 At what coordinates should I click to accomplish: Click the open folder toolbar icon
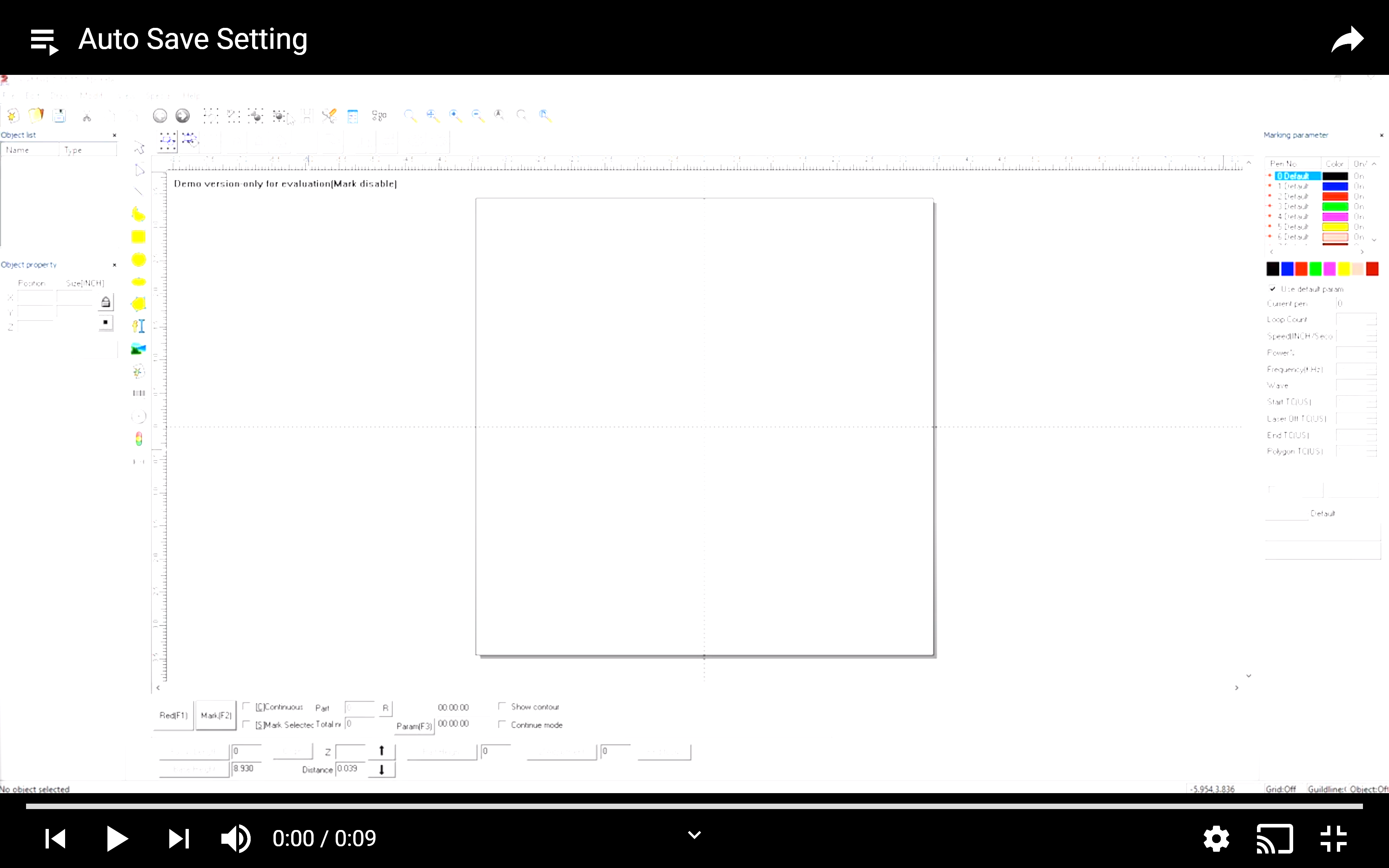pos(35,116)
